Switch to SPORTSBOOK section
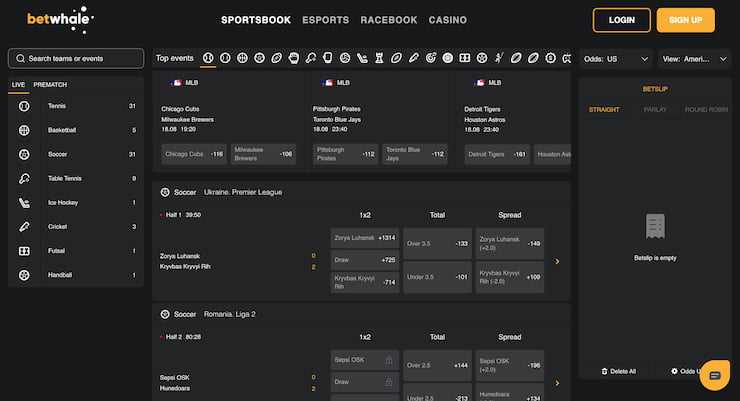The height and width of the screenshot is (401, 740). tap(256, 20)
